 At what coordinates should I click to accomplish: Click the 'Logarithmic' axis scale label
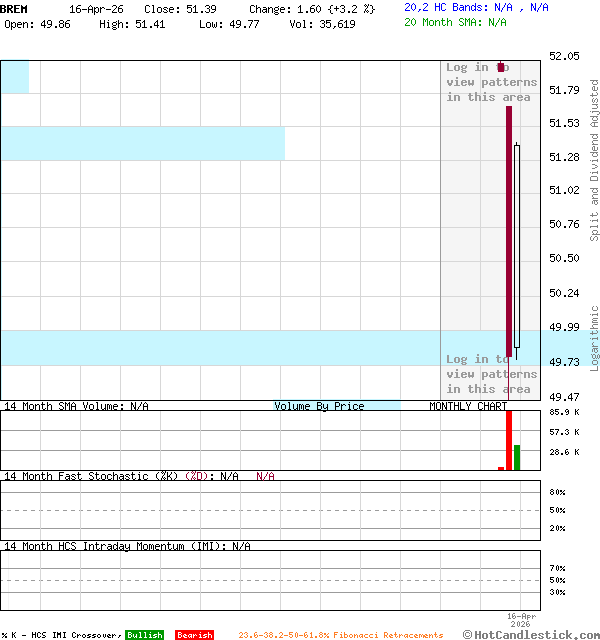pos(594,338)
